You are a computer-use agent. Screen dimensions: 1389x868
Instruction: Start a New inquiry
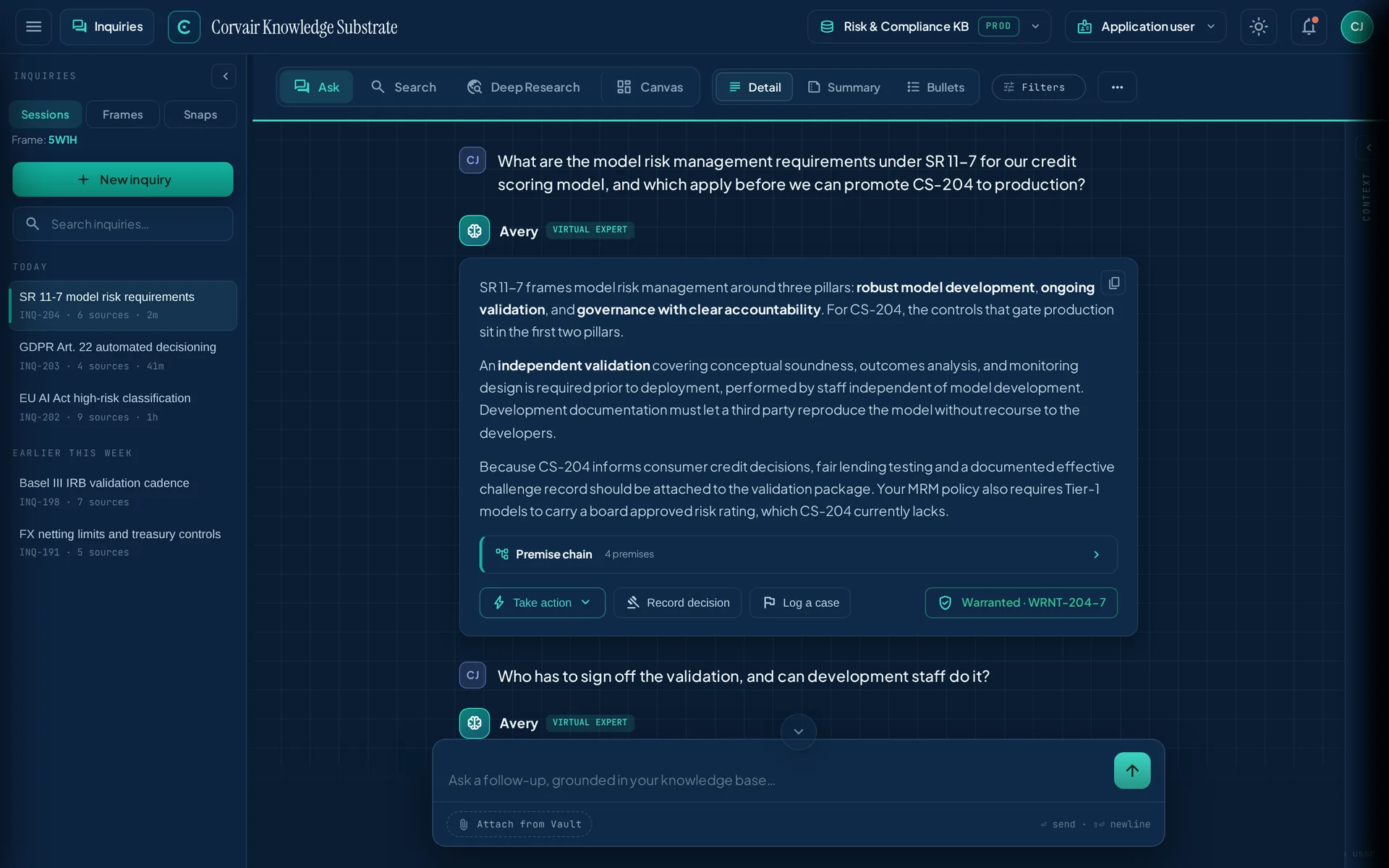point(123,179)
